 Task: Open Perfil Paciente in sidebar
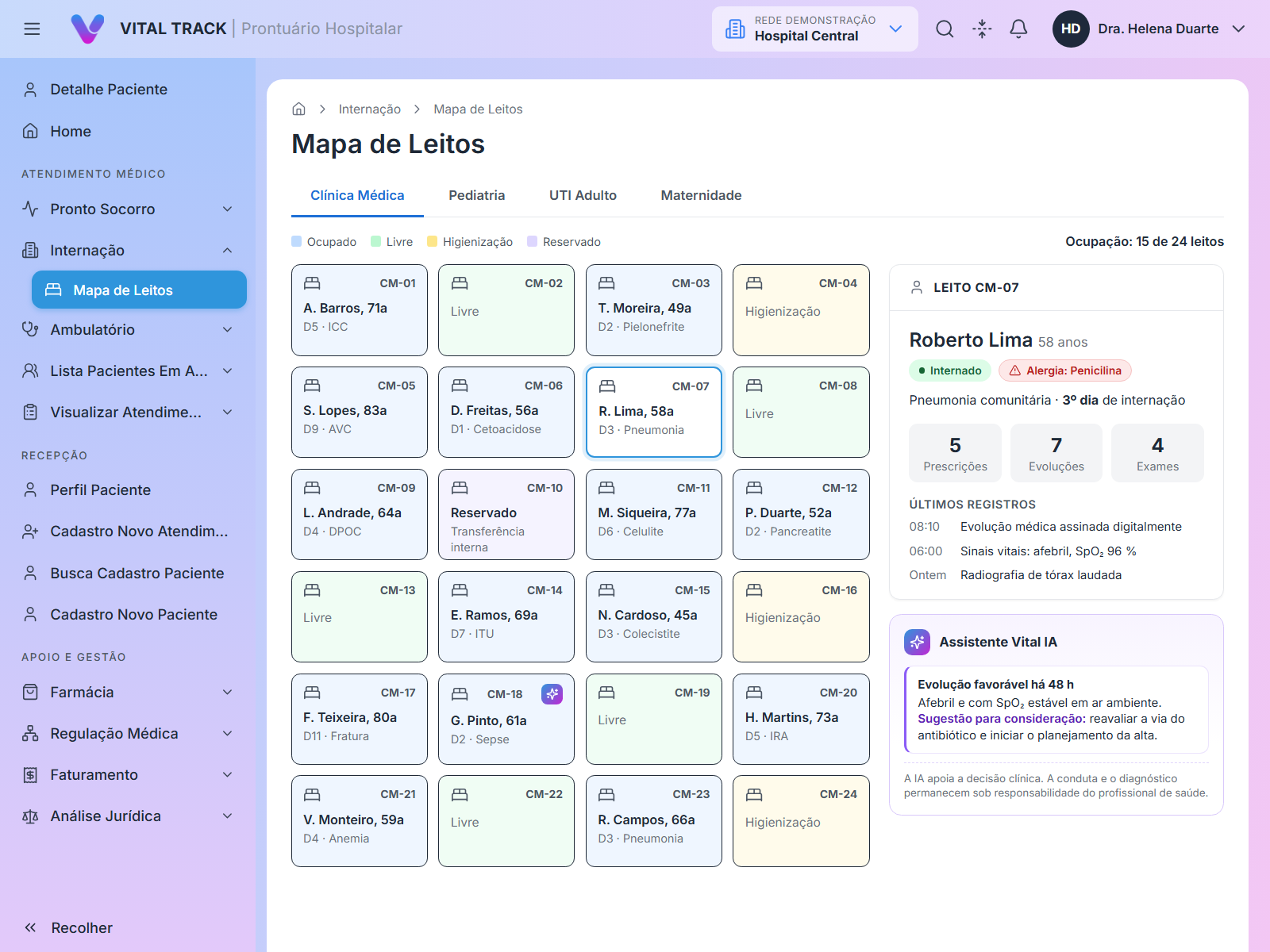[128, 490]
